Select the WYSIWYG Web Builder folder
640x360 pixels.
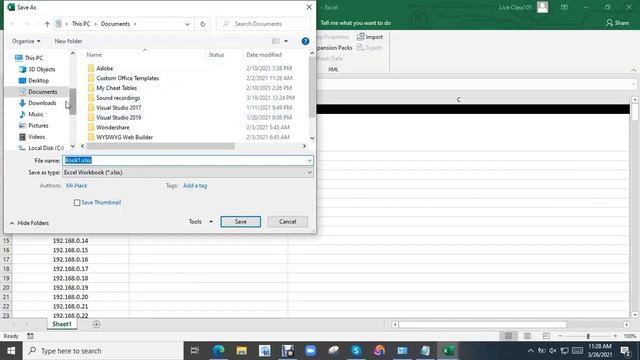coord(124,137)
